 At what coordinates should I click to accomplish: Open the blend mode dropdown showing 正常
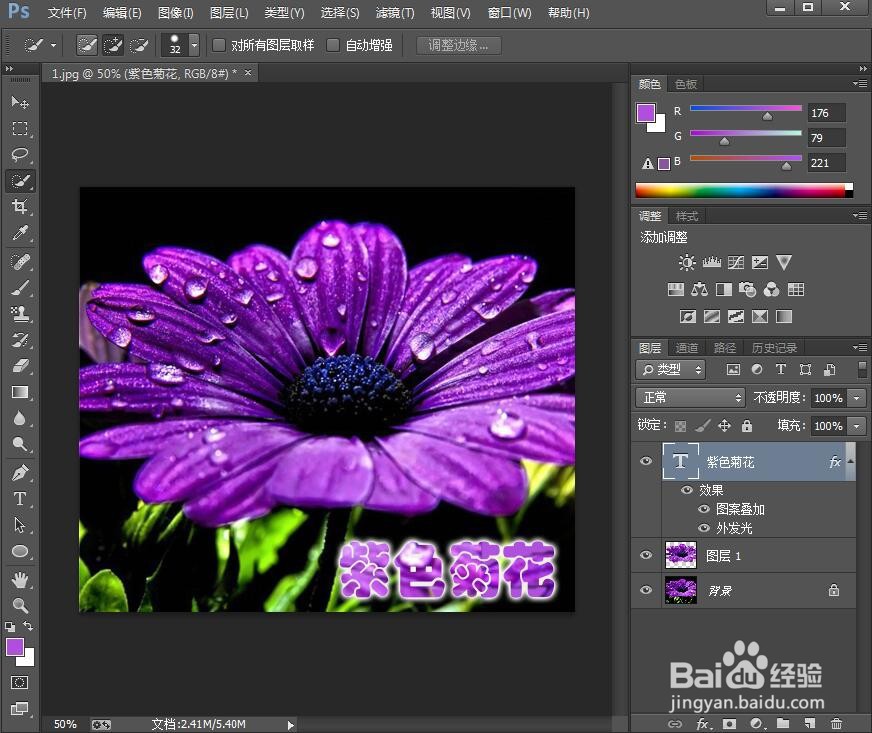689,397
